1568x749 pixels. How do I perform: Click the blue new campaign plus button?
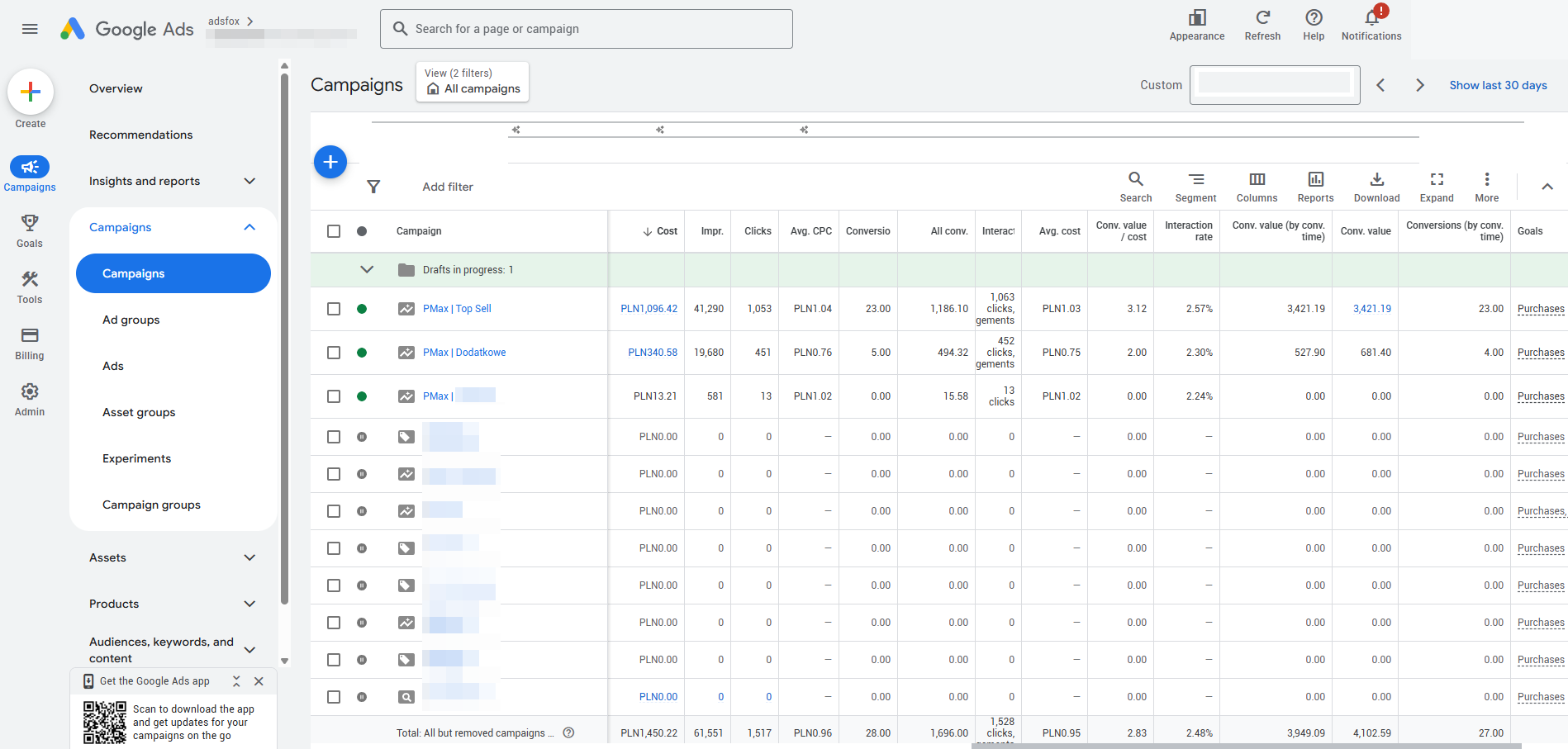330,162
